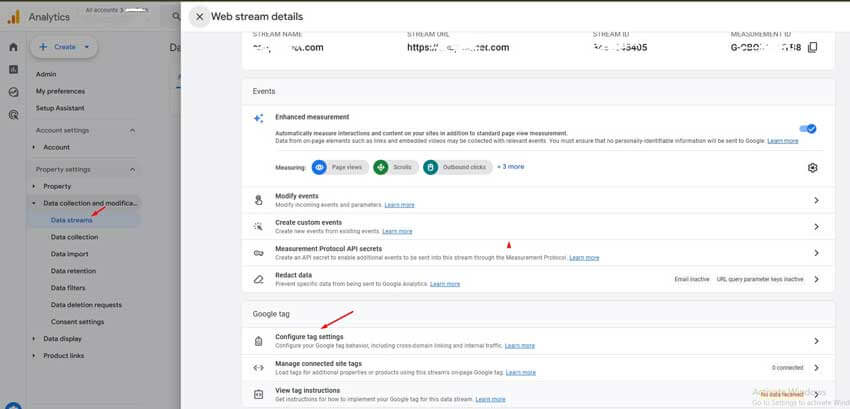This screenshot has width=850, height=409.
Task: Click the 0 connected status text
Action: [x=788, y=368]
